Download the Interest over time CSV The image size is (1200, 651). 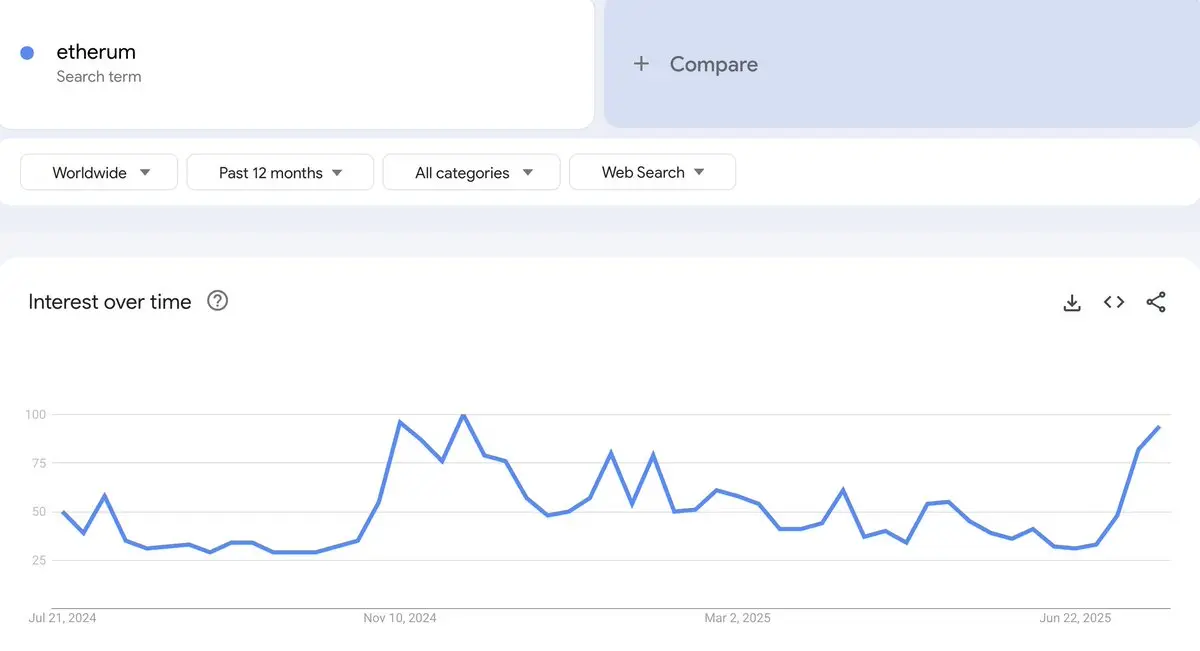tap(1072, 302)
